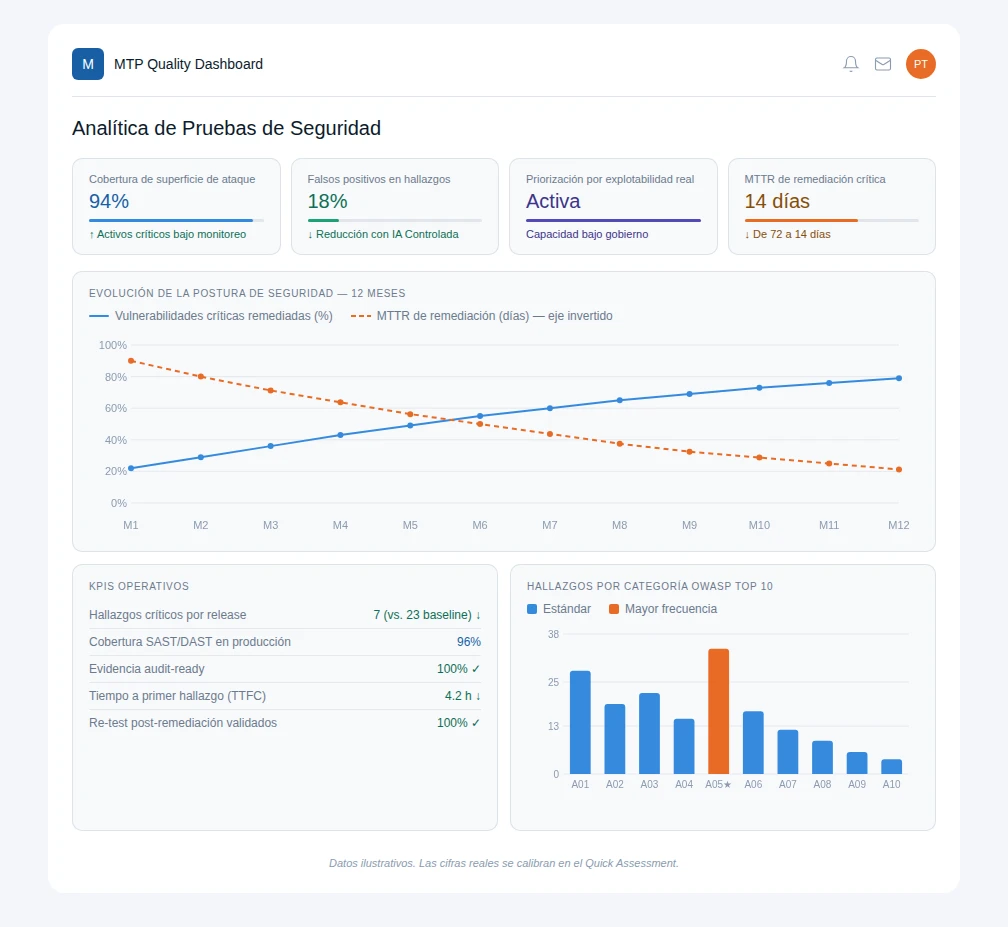Screen dimensions: 1008x927
Task: Click the MTP Quality Dashboard title
Action: click(188, 64)
